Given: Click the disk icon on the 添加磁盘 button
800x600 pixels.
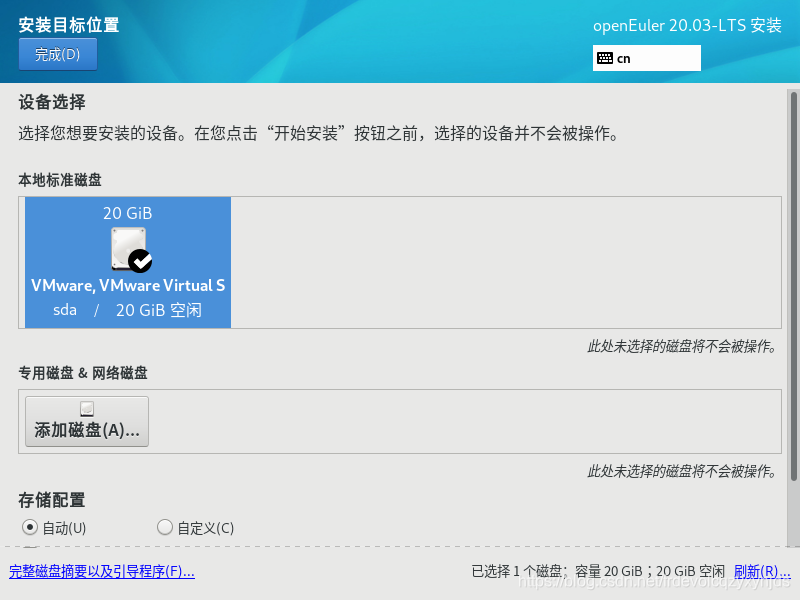Looking at the screenshot, I should coord(86,405).
